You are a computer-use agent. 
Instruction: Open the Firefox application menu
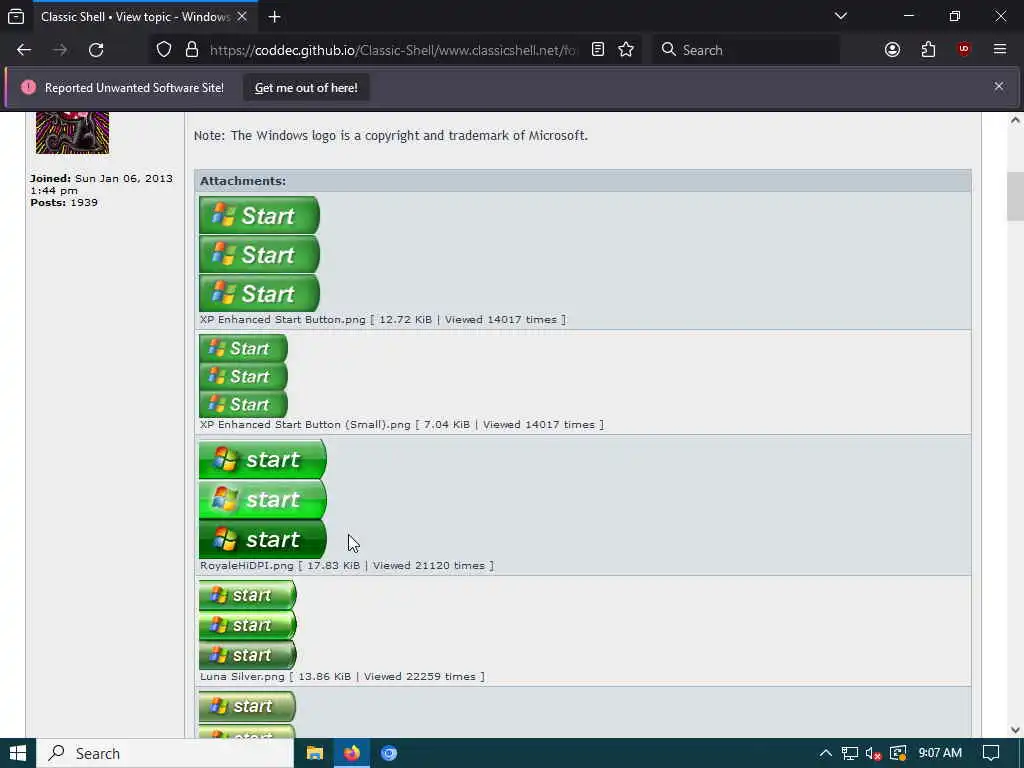point(1000,50)
